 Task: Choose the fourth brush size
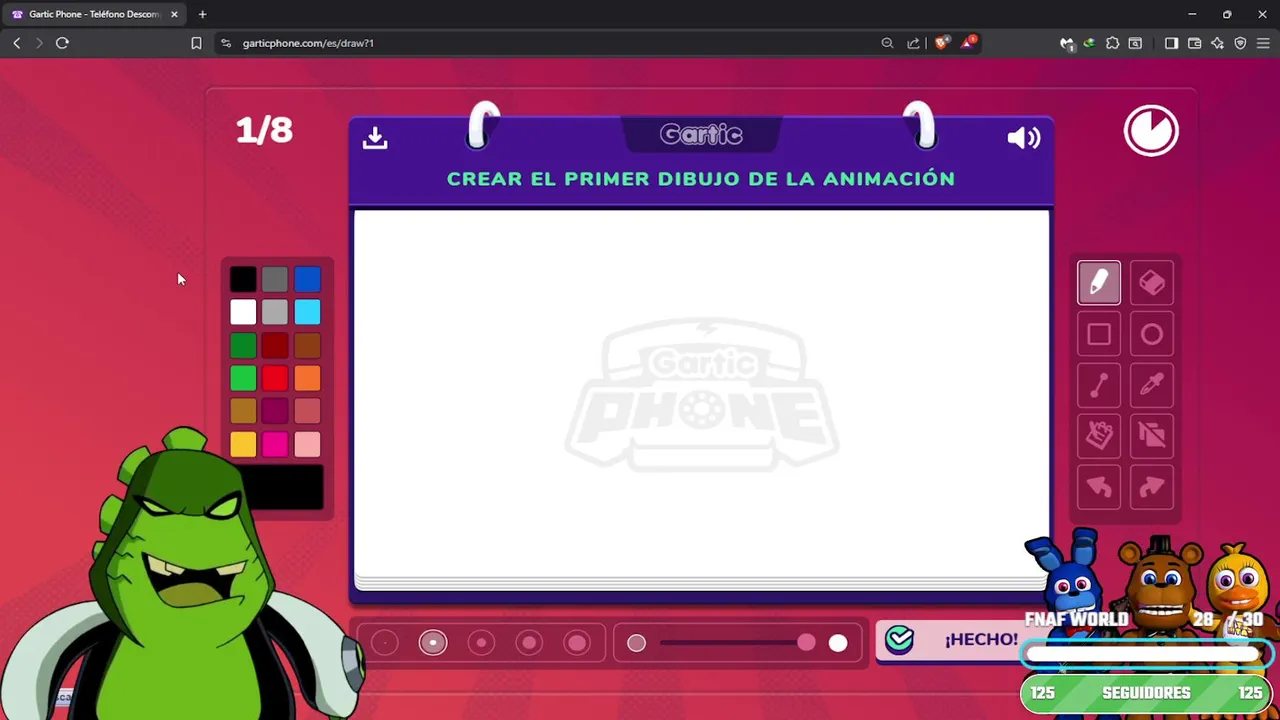point(529,643)
